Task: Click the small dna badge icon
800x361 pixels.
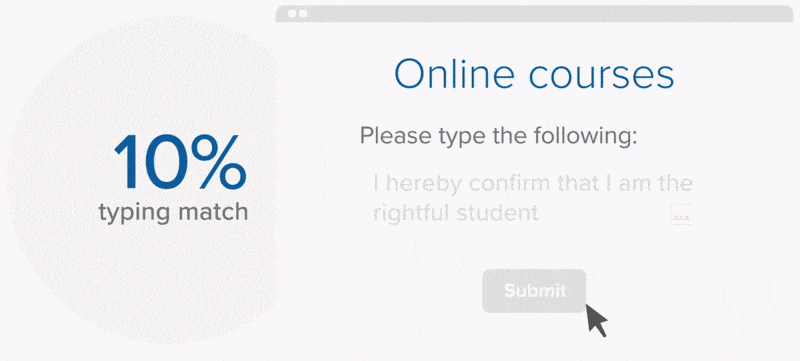Action: (x=681, y=215)
